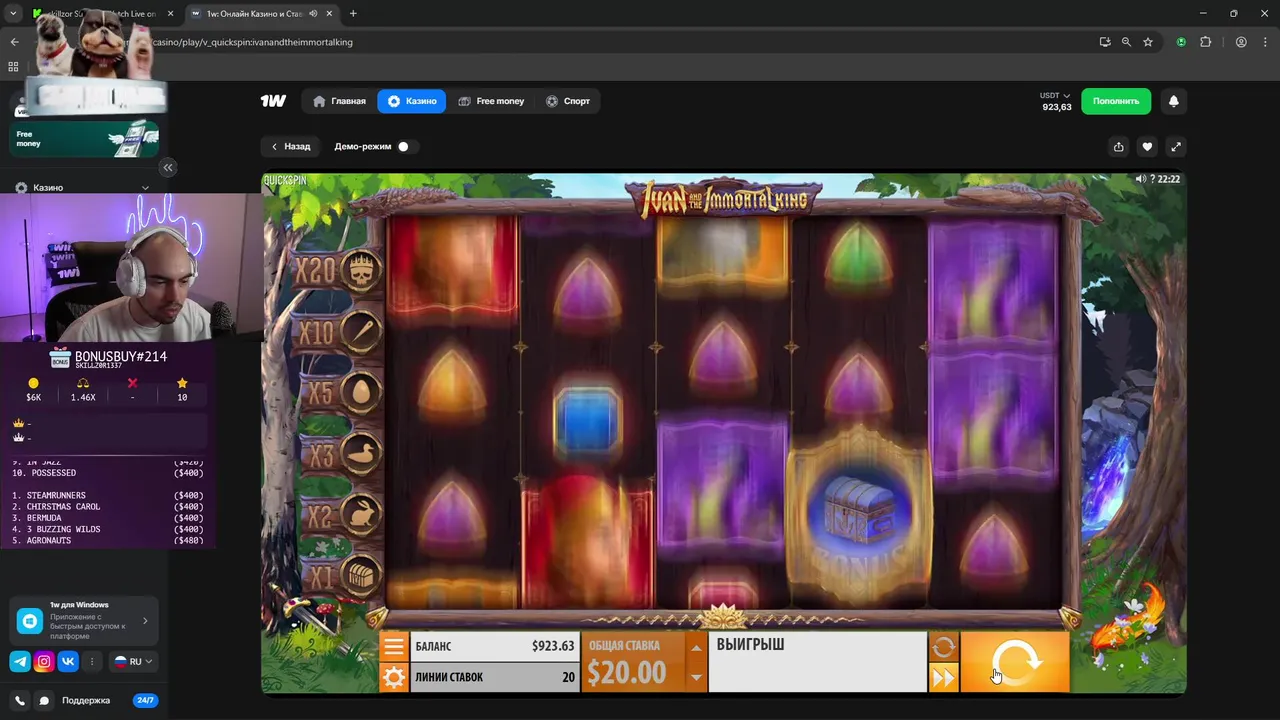Show more social links three dots
This screenshot has height=720, width=1280.
92,661
